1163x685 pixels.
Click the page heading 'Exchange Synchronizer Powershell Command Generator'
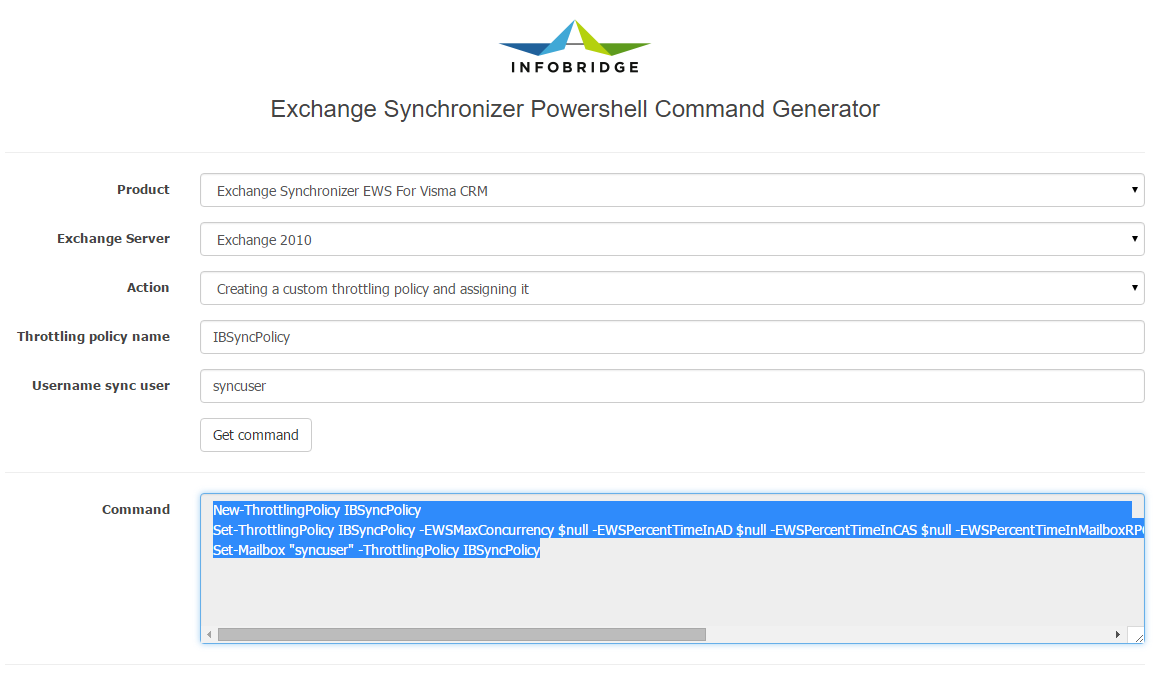575,109
